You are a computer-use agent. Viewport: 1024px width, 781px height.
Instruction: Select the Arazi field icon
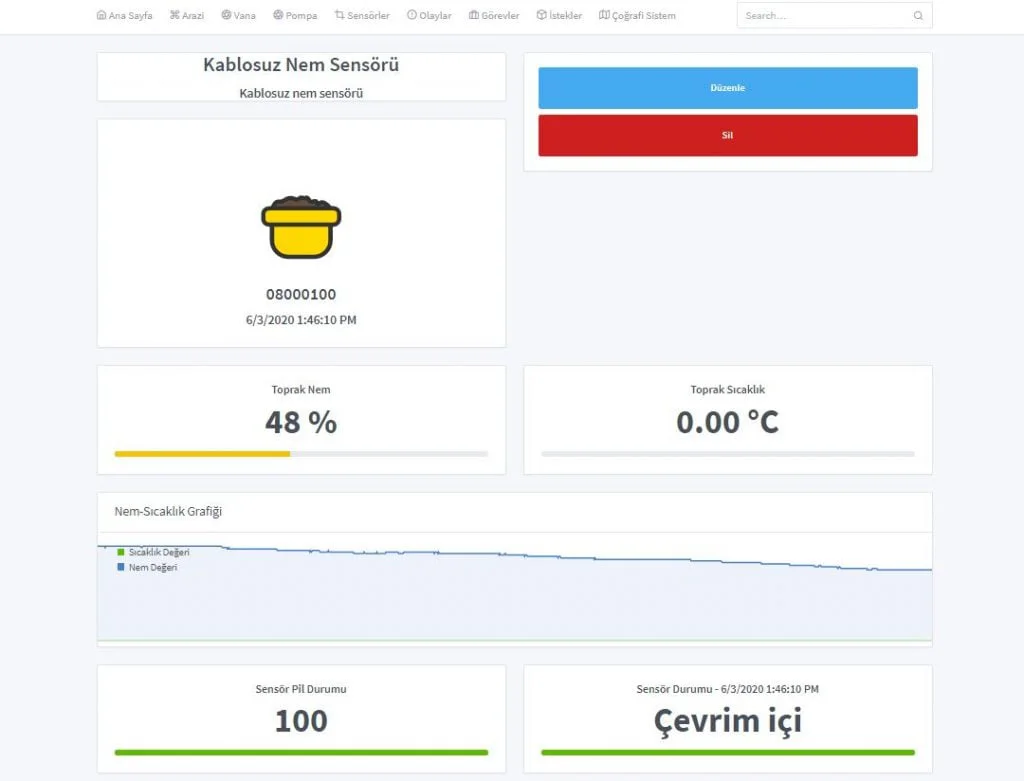[173, 15]
